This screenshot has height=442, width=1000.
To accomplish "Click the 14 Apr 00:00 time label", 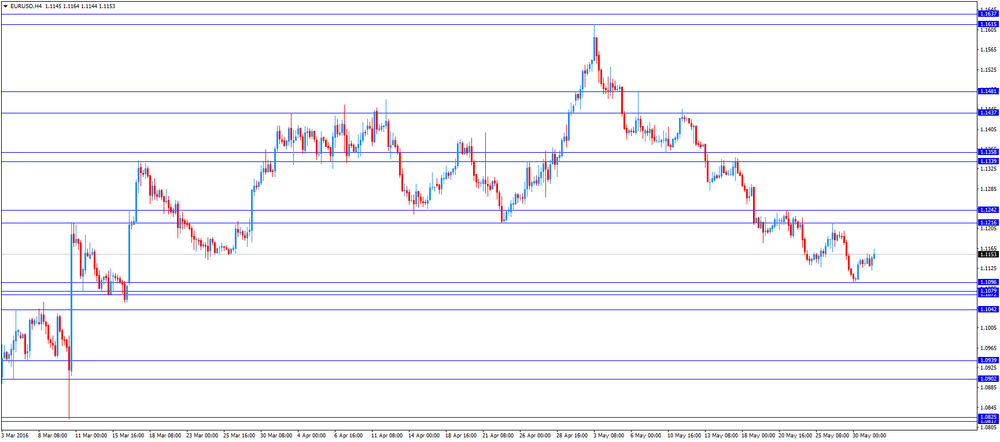I will tap(424, 435).
